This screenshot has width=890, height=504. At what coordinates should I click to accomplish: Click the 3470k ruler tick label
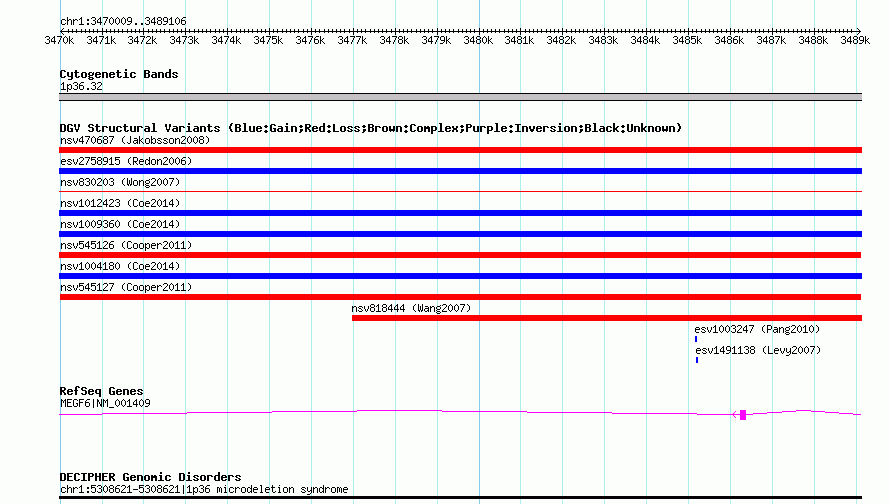coord(59,40)
